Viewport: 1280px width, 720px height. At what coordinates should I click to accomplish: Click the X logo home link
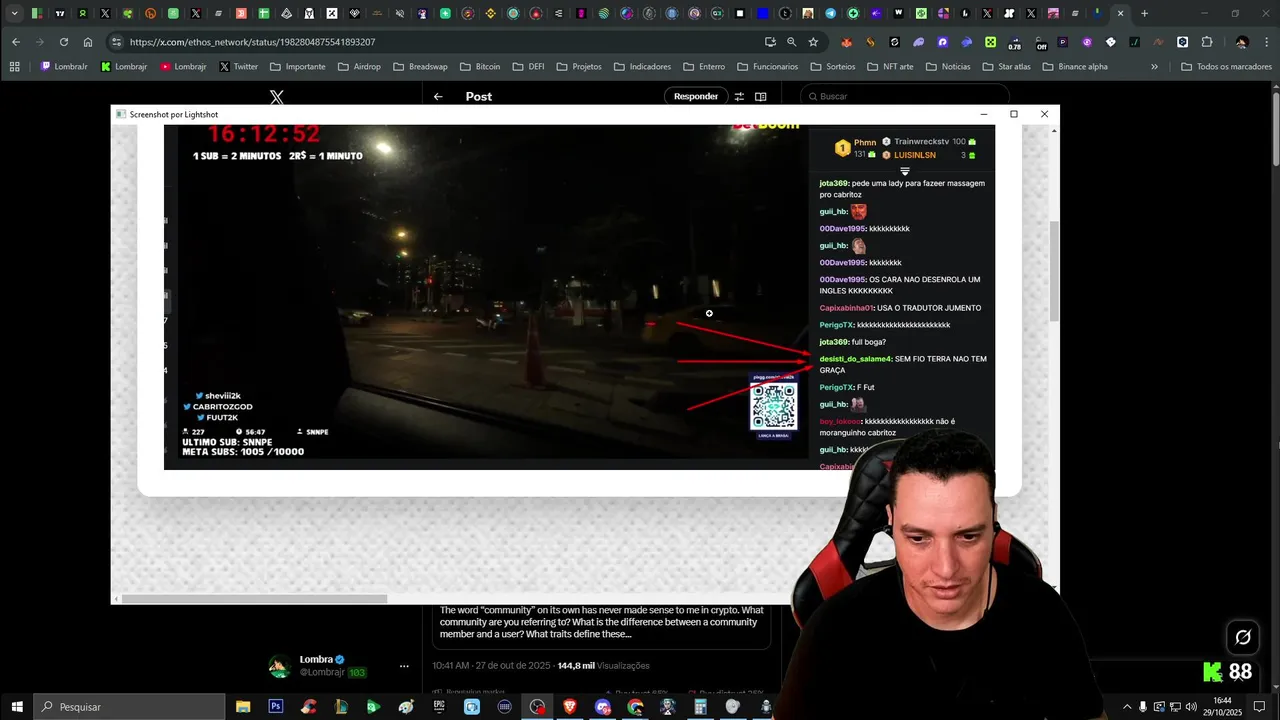tap(277, 97)
